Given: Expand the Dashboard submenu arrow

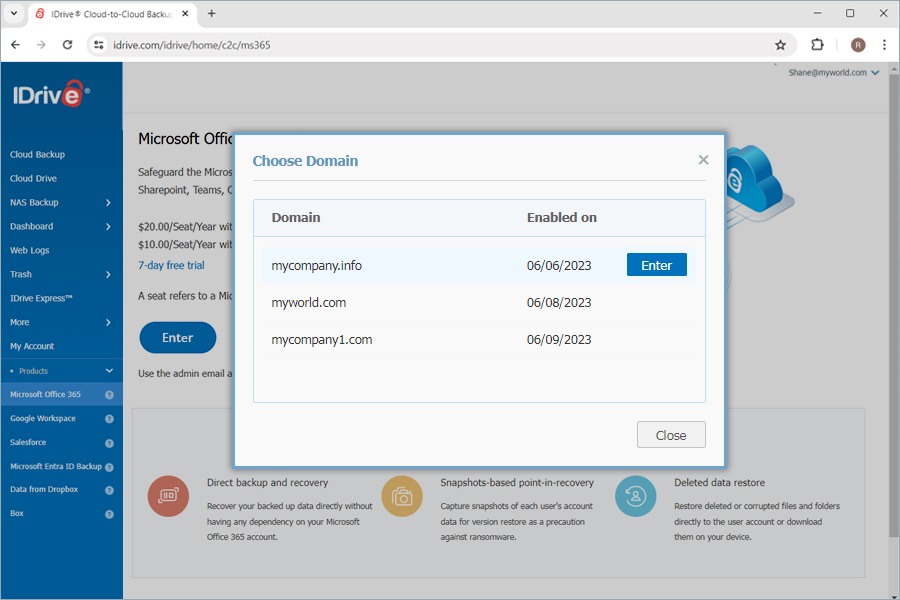Looking at the screenshot, I should [108, 227].
